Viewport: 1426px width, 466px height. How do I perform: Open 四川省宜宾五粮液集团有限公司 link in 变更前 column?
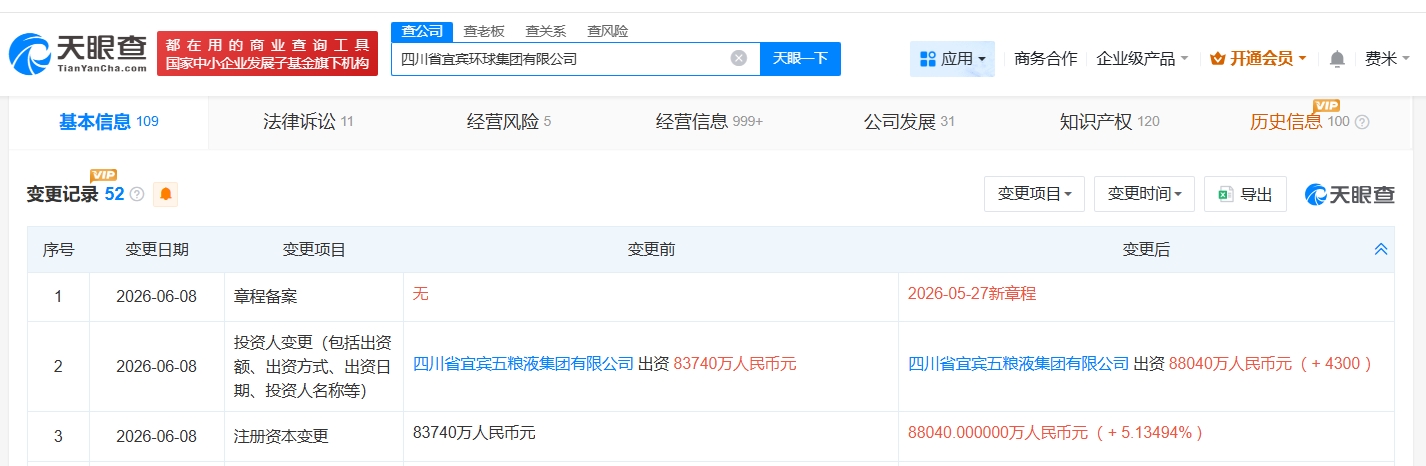coord(523,365)
